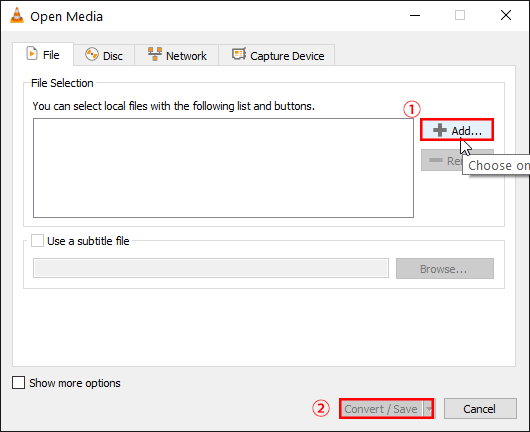Close the Open Media dialog
Screen dimensions: 530x432
pos(506,15)
